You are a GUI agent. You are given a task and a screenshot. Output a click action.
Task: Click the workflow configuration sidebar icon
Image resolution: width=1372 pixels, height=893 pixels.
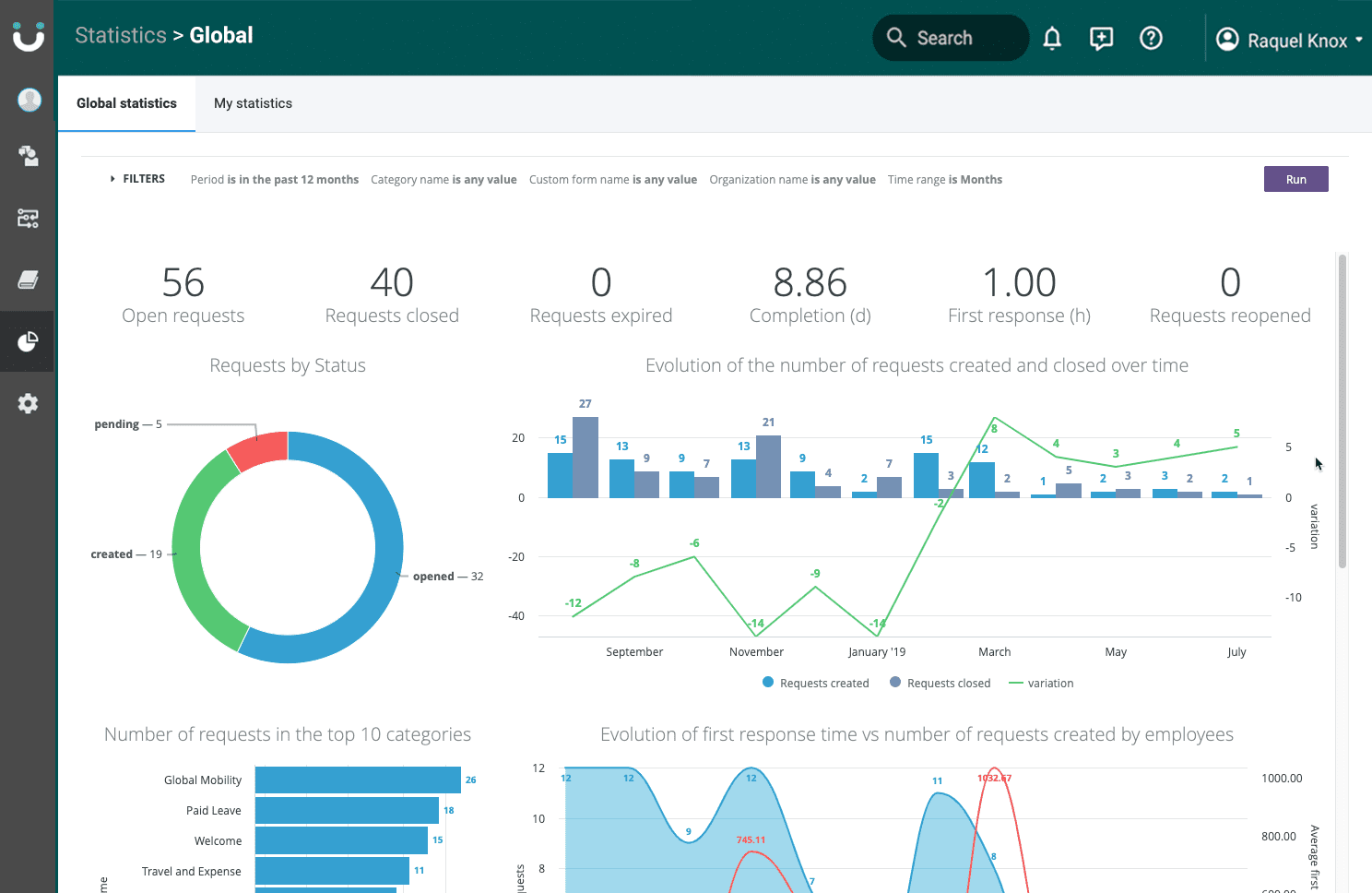[28, 218]
